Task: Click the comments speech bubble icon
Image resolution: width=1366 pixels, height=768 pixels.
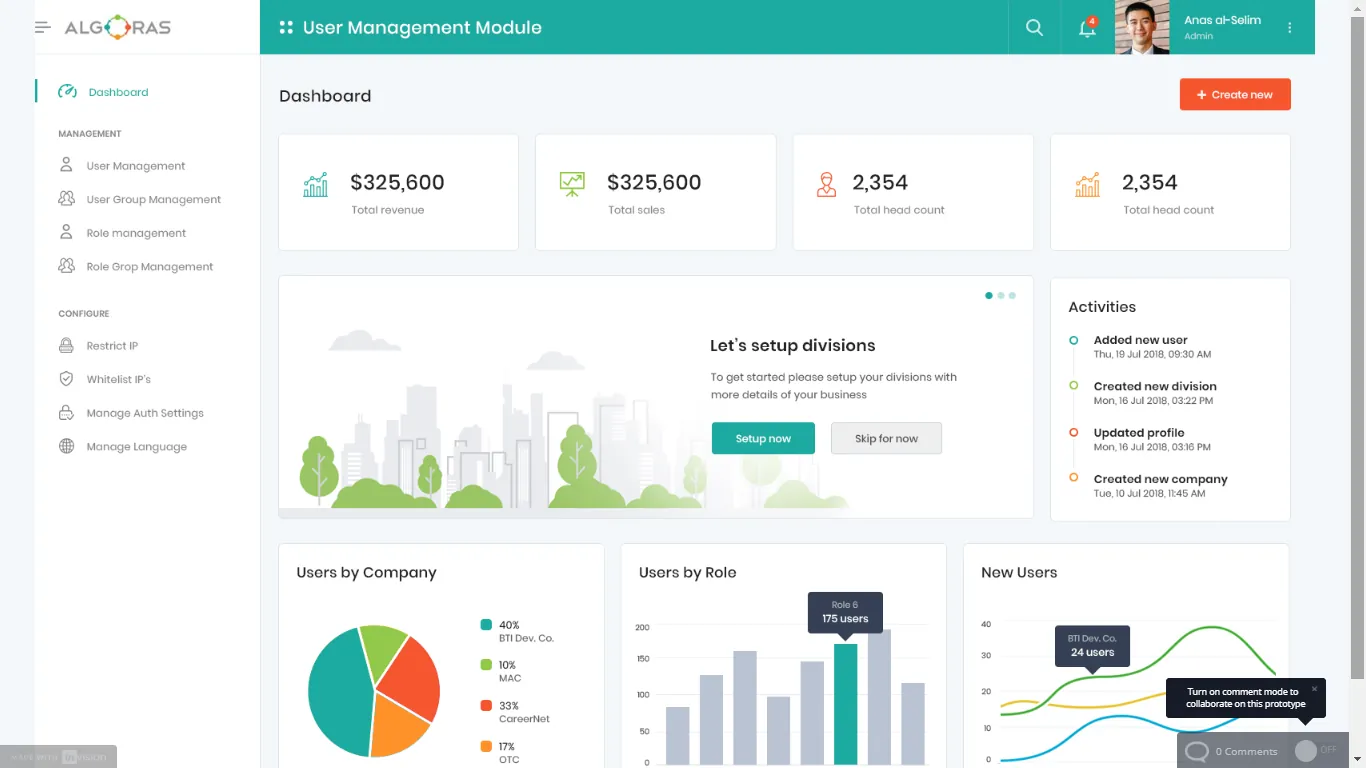Action: pos(1196,751)
